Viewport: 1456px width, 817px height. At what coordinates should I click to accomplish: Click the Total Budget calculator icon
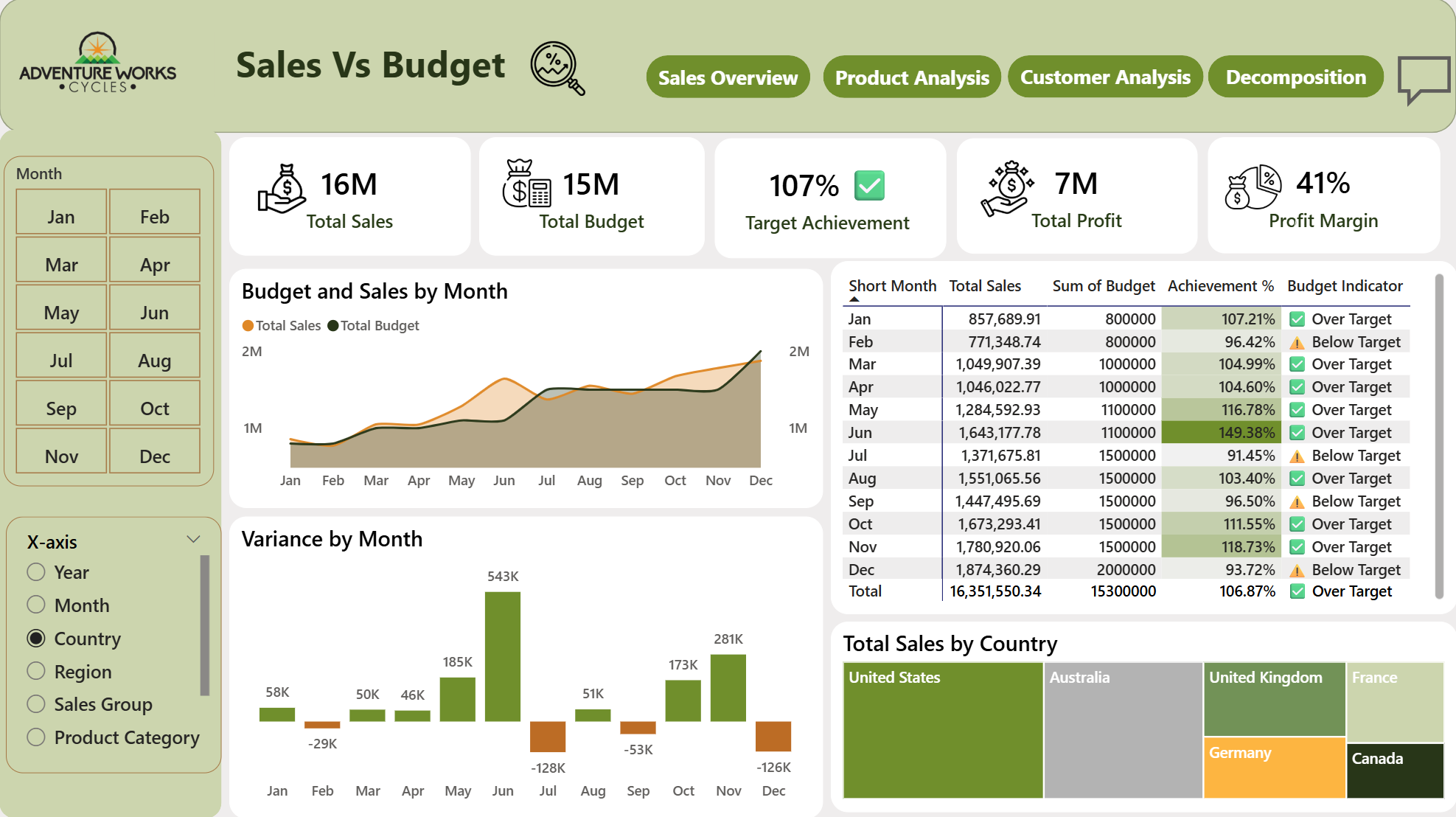(x=526, y=184)
